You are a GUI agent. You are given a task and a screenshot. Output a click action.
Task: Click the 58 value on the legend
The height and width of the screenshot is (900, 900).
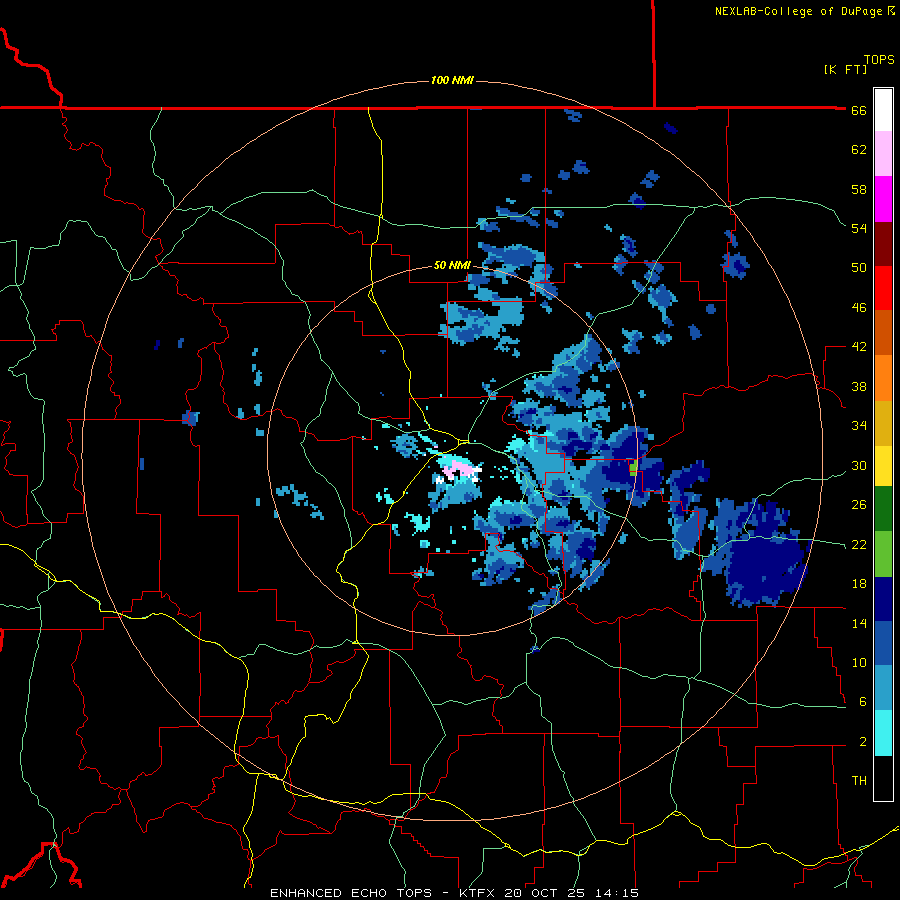tap(859, 190)
